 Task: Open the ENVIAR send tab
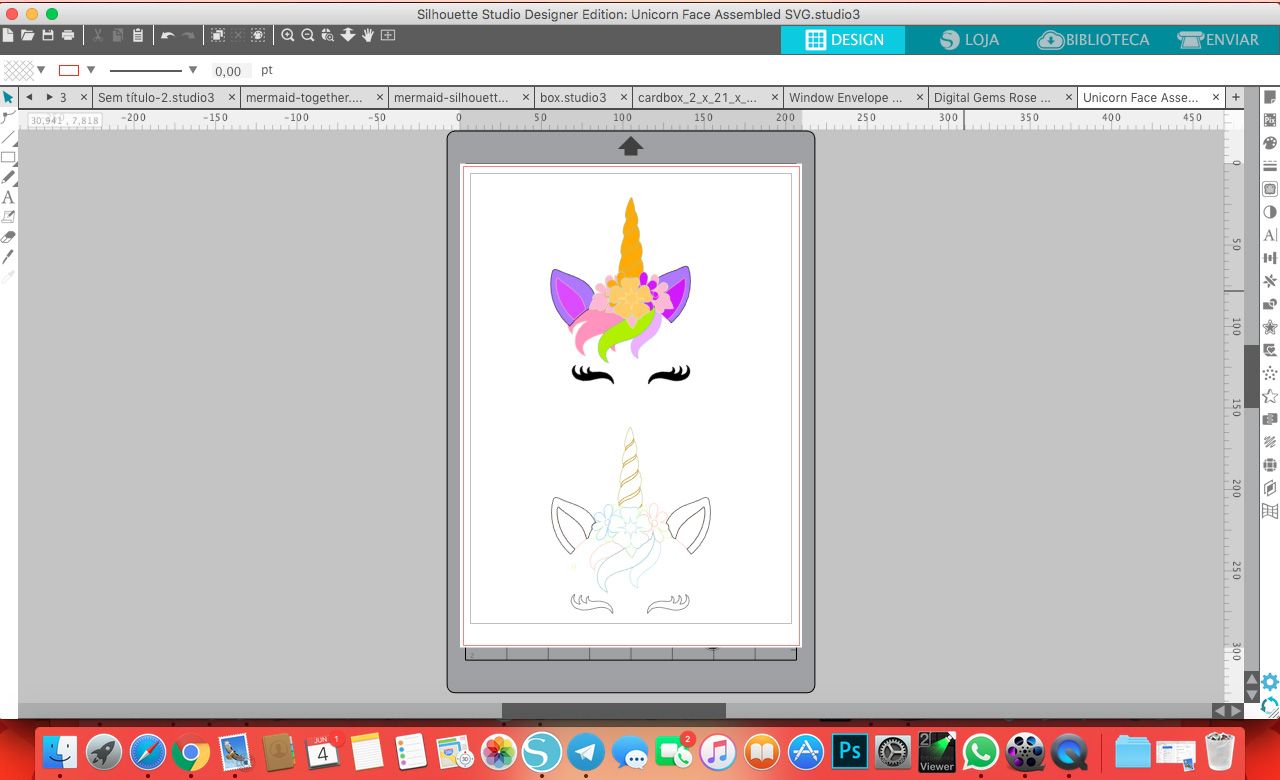pos(1219,40)
